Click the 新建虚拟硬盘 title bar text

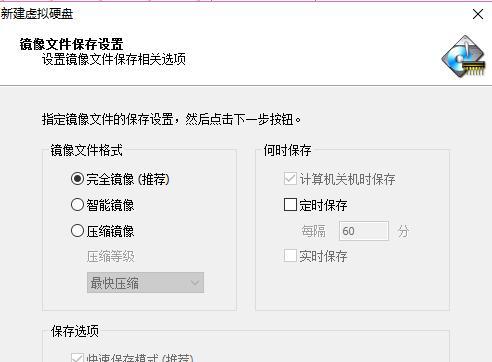click(x=37, y=14)
